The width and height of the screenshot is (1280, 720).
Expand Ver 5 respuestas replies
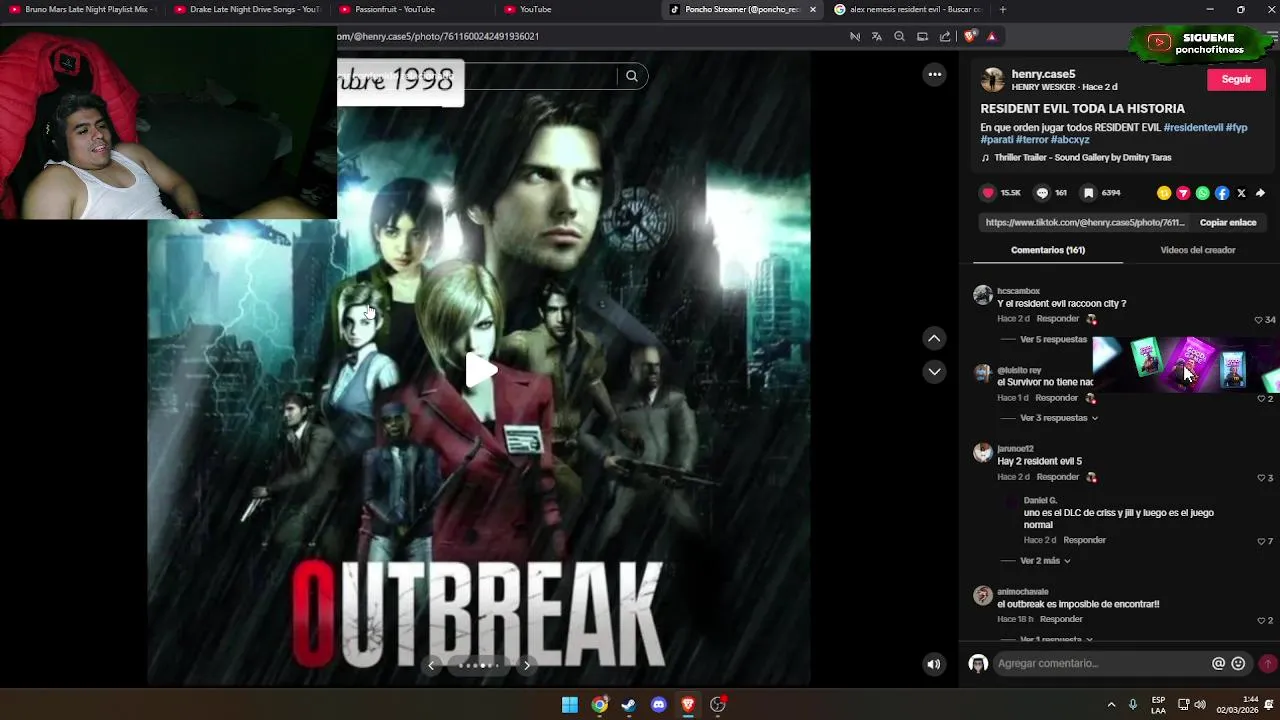pyautogui.click(x=1053, y=340)
